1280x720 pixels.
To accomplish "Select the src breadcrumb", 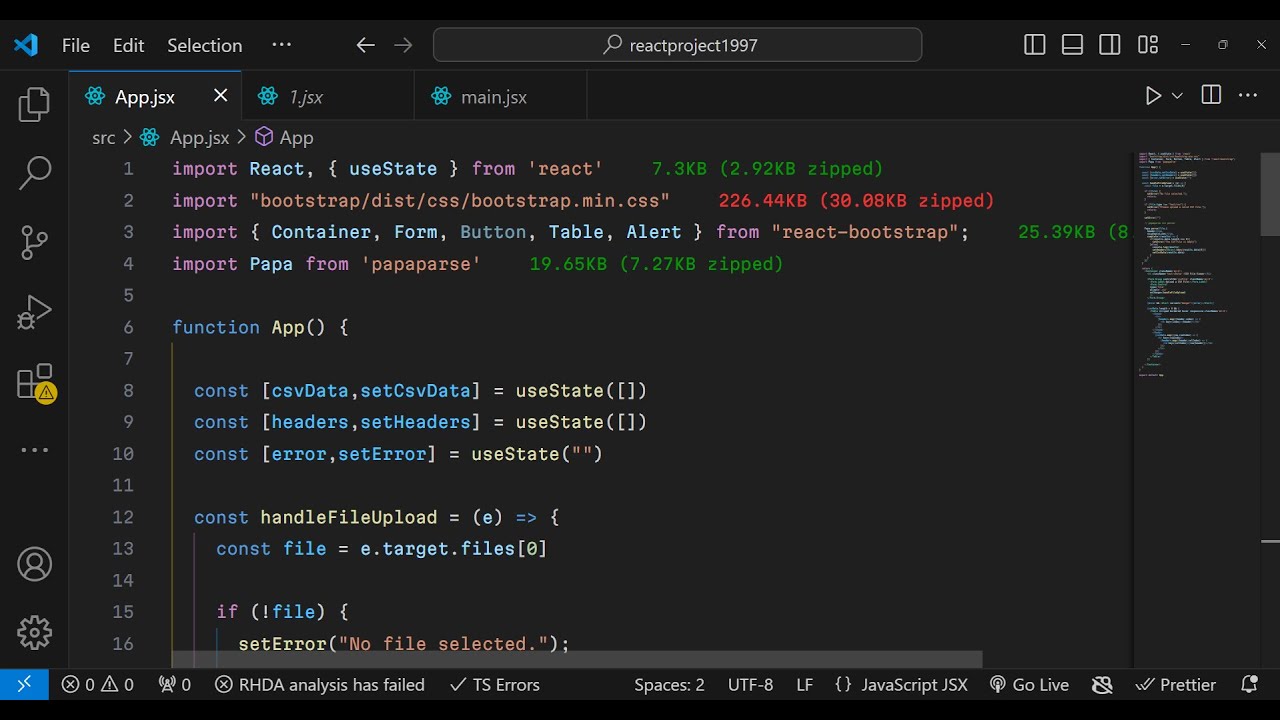I will coord(103,138).
